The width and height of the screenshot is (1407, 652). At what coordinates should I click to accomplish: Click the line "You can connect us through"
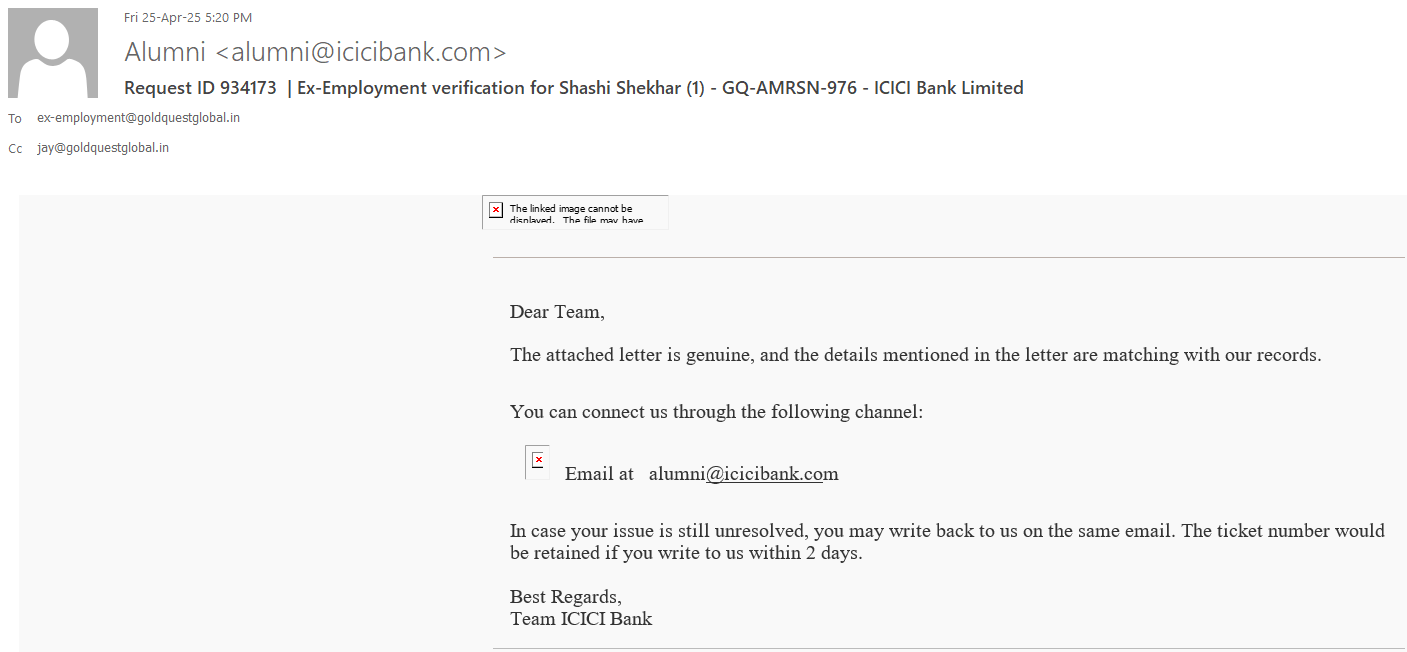click(x=716, y=412)
